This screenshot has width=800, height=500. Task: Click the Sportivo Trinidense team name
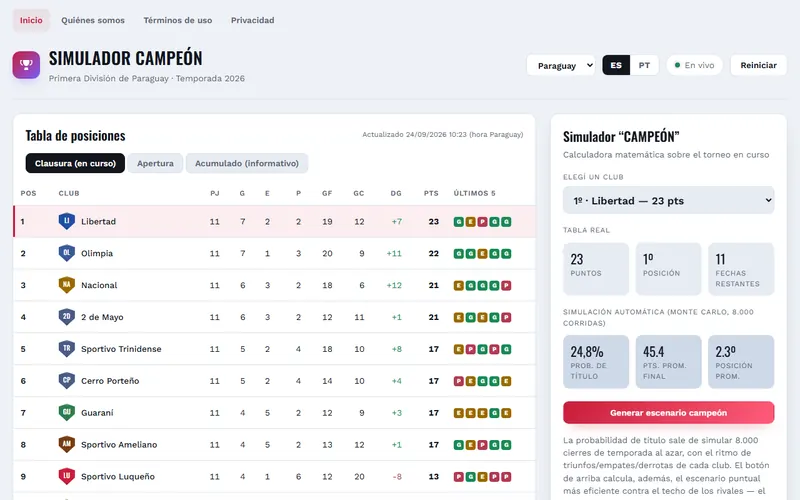[121, 349]
